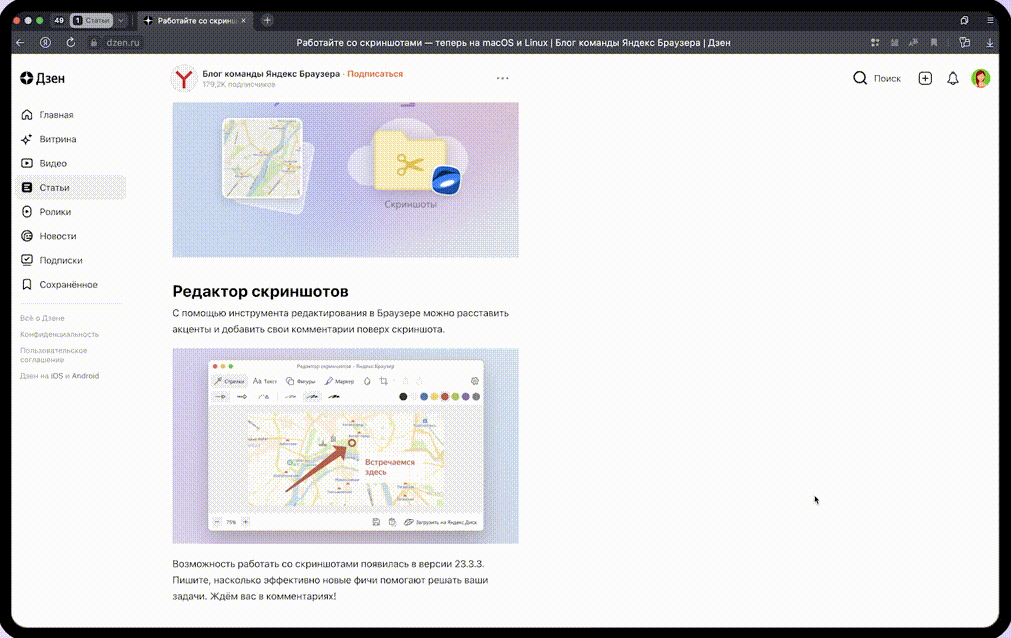Click the 'Подписаться' subscribe link
The width and height of the screenshot is (1011, 638).
(x=375, y=74)
